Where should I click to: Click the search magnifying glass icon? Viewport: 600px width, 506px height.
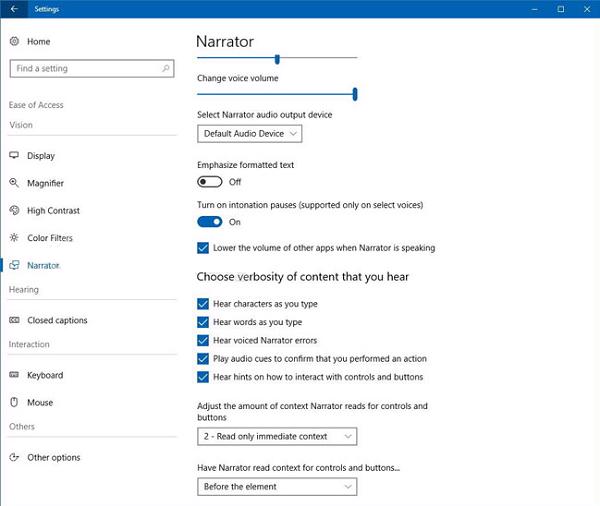tap(166, 69)
